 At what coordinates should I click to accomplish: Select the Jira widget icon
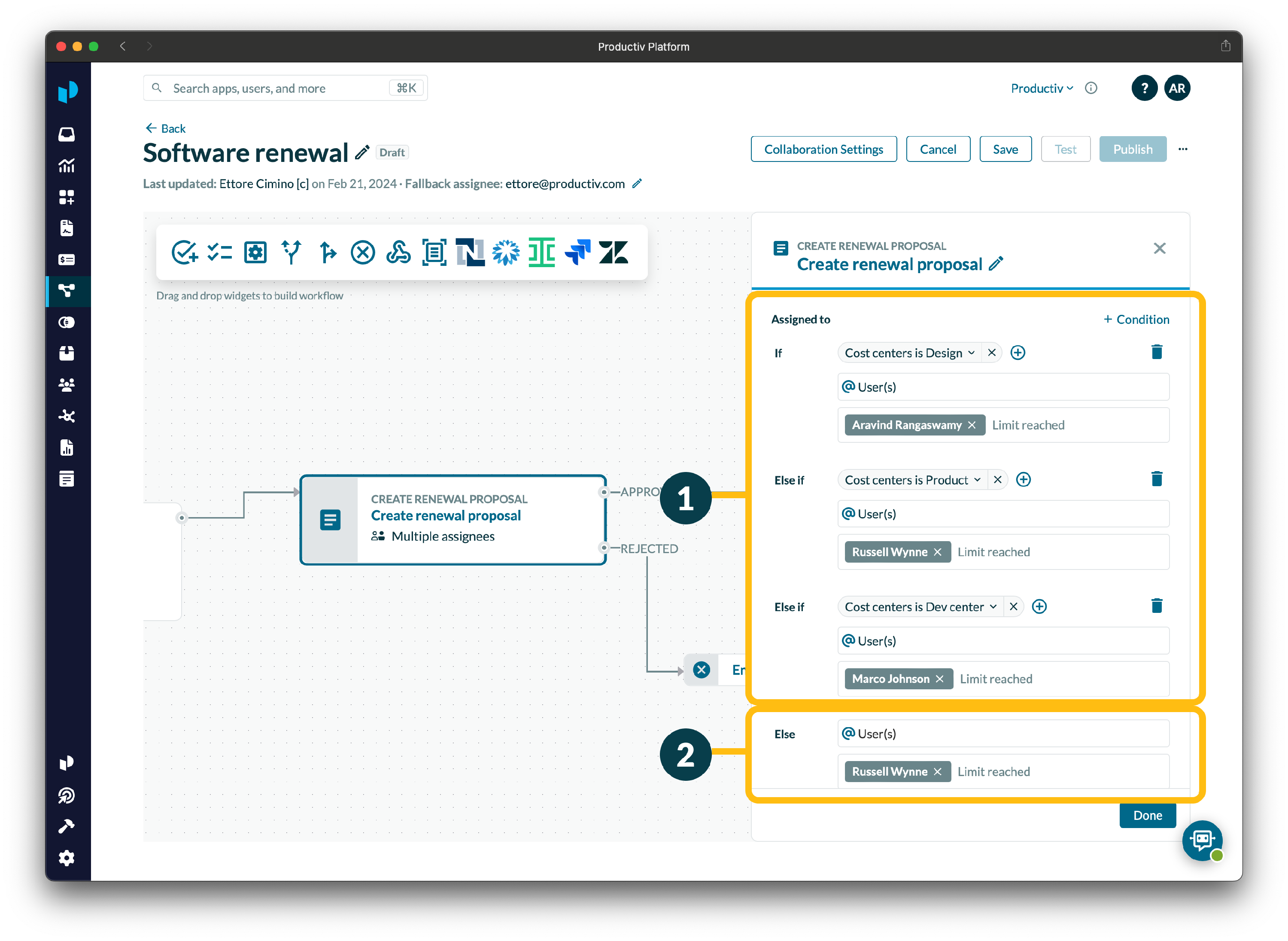pyautogui.click(x=577, y=253)
